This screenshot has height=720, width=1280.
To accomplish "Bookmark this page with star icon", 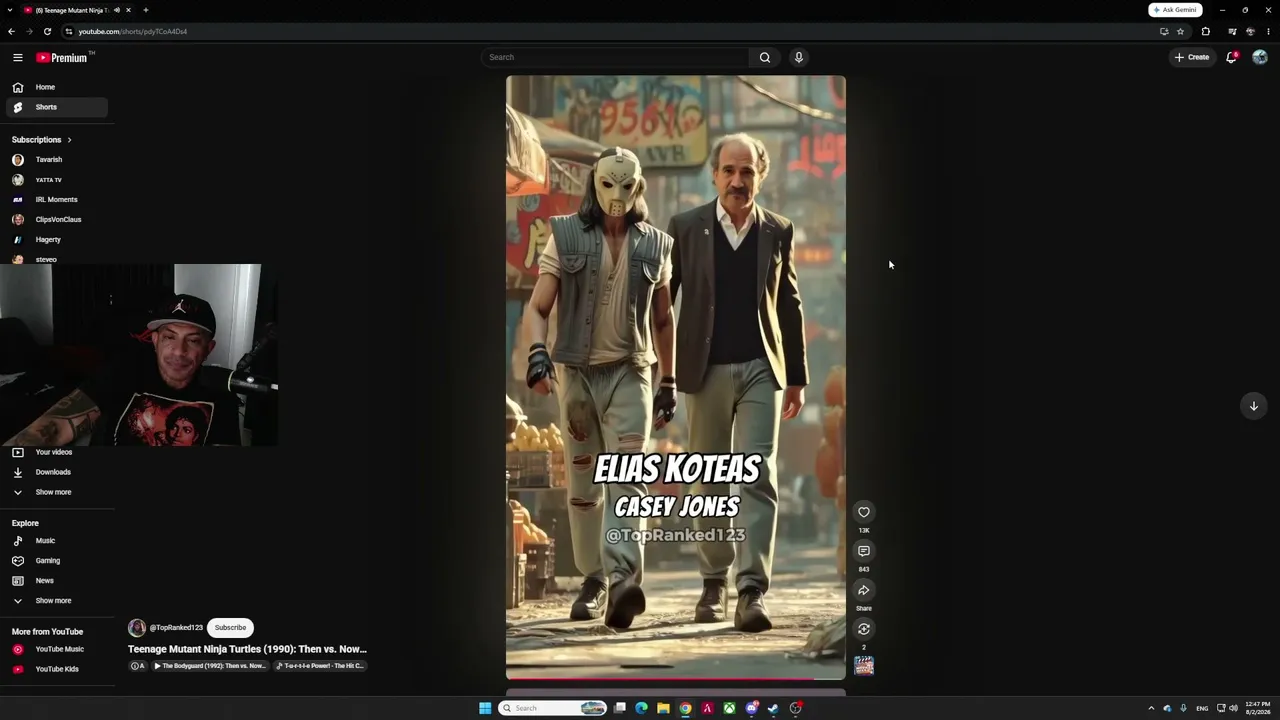I will [x=1180, y=31].
